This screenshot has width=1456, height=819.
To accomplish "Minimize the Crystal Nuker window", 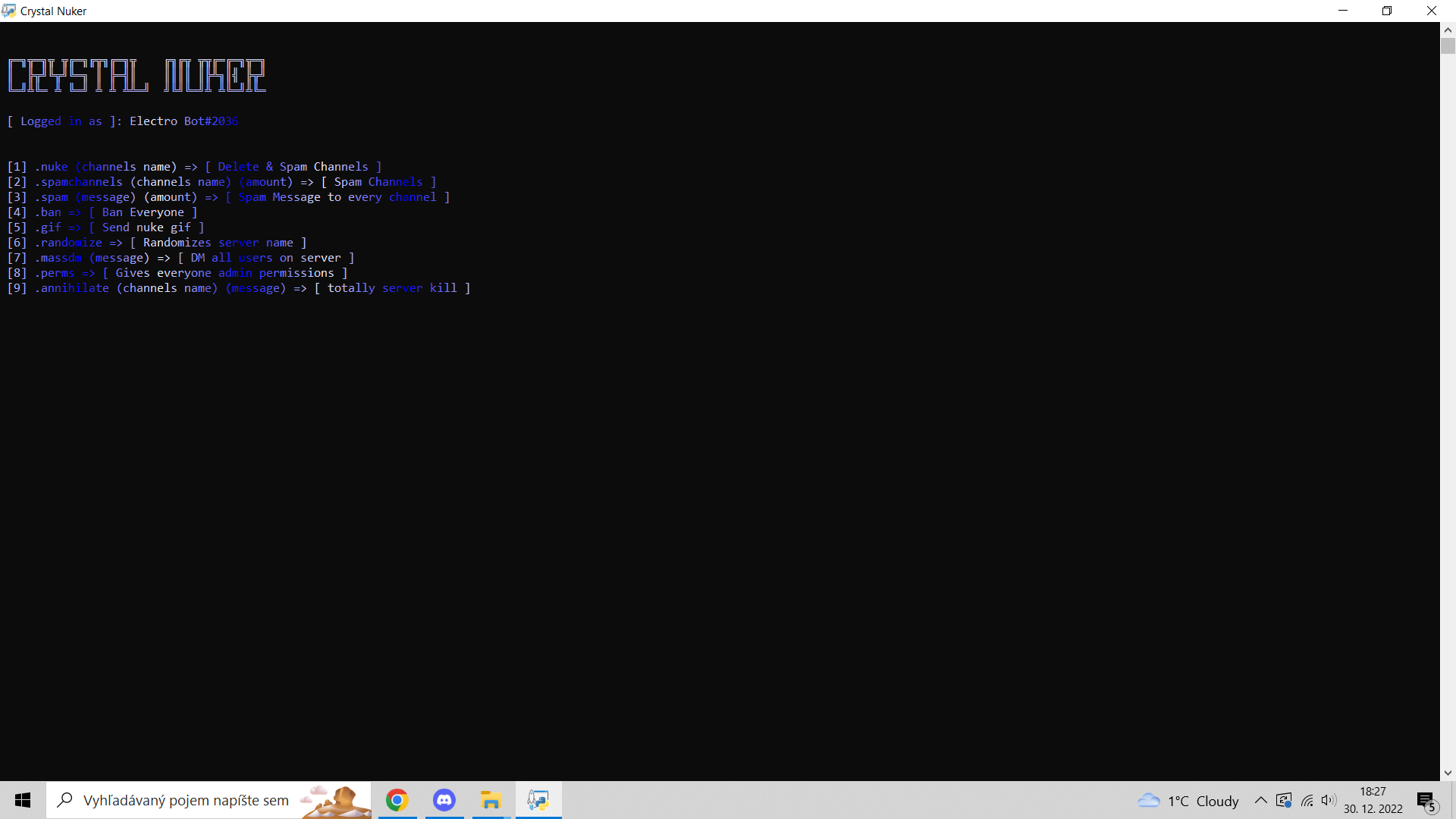I will click(x=1343, y=11).
